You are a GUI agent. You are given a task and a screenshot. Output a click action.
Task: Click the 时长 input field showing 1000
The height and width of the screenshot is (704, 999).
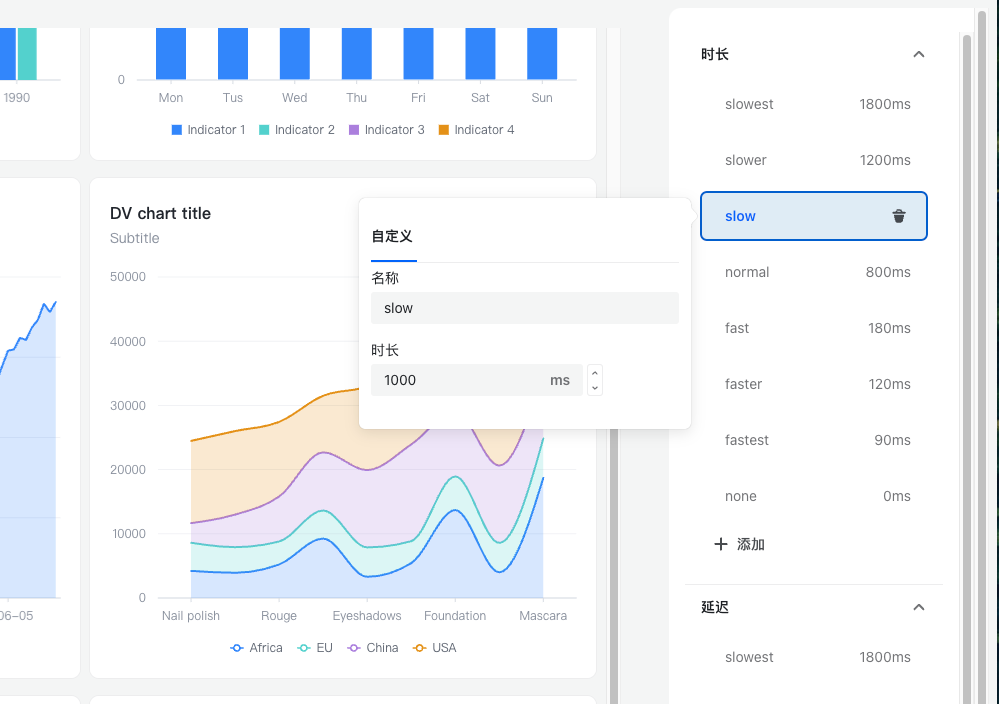(x=460, y=380)
